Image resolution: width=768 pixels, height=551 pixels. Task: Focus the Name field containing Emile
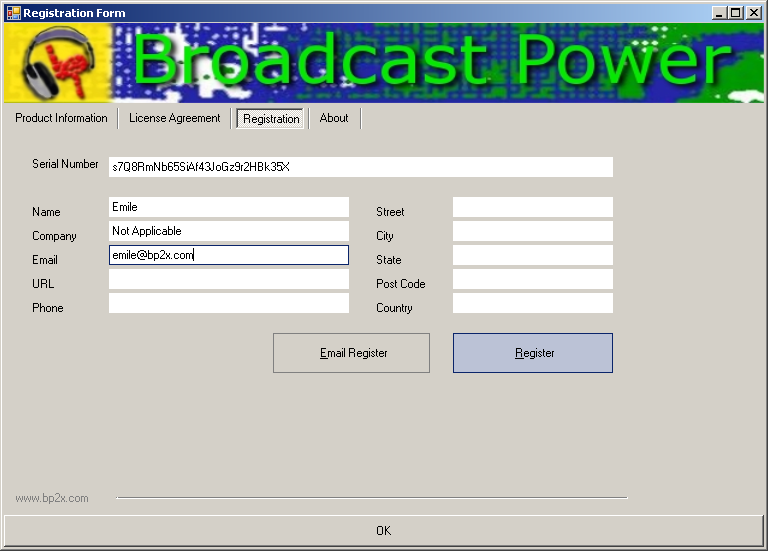(229, 207)
